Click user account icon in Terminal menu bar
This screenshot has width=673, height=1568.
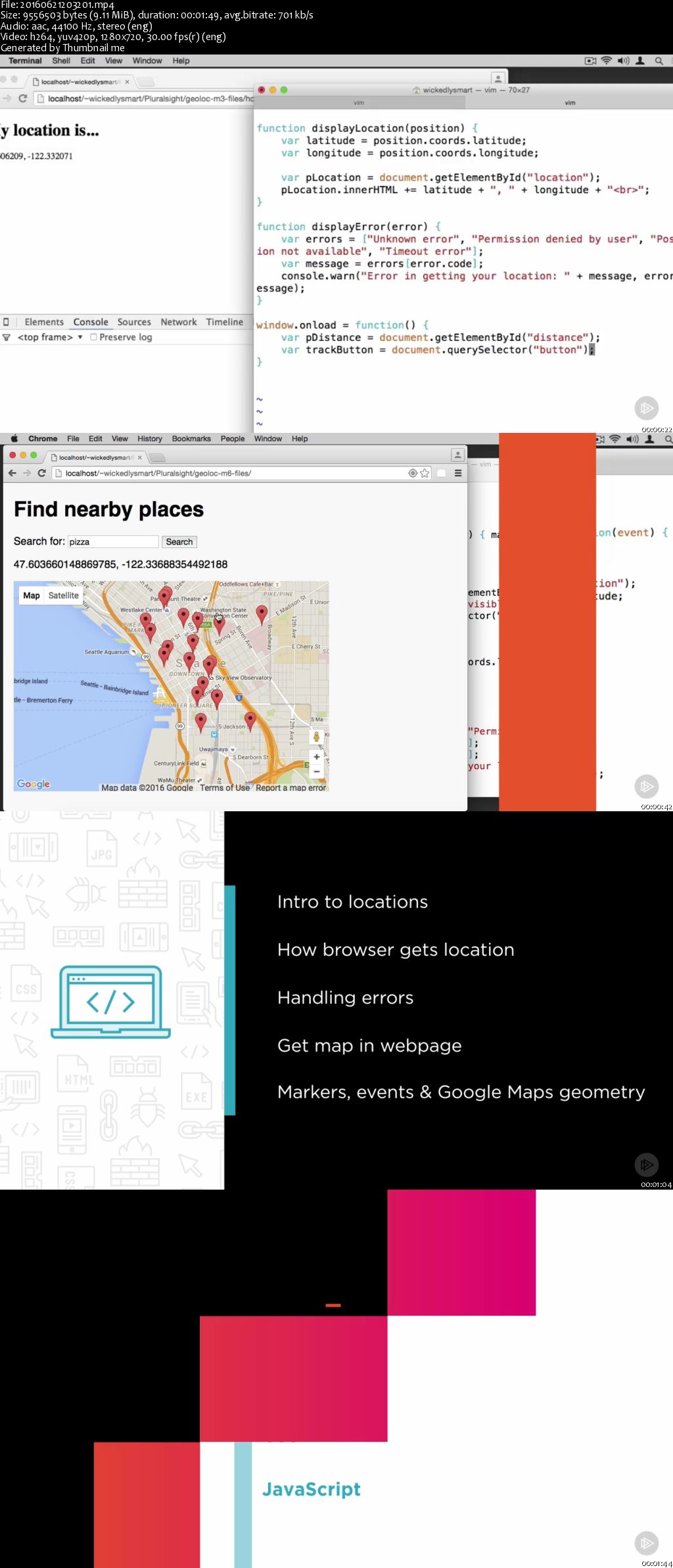click(640, 61)
